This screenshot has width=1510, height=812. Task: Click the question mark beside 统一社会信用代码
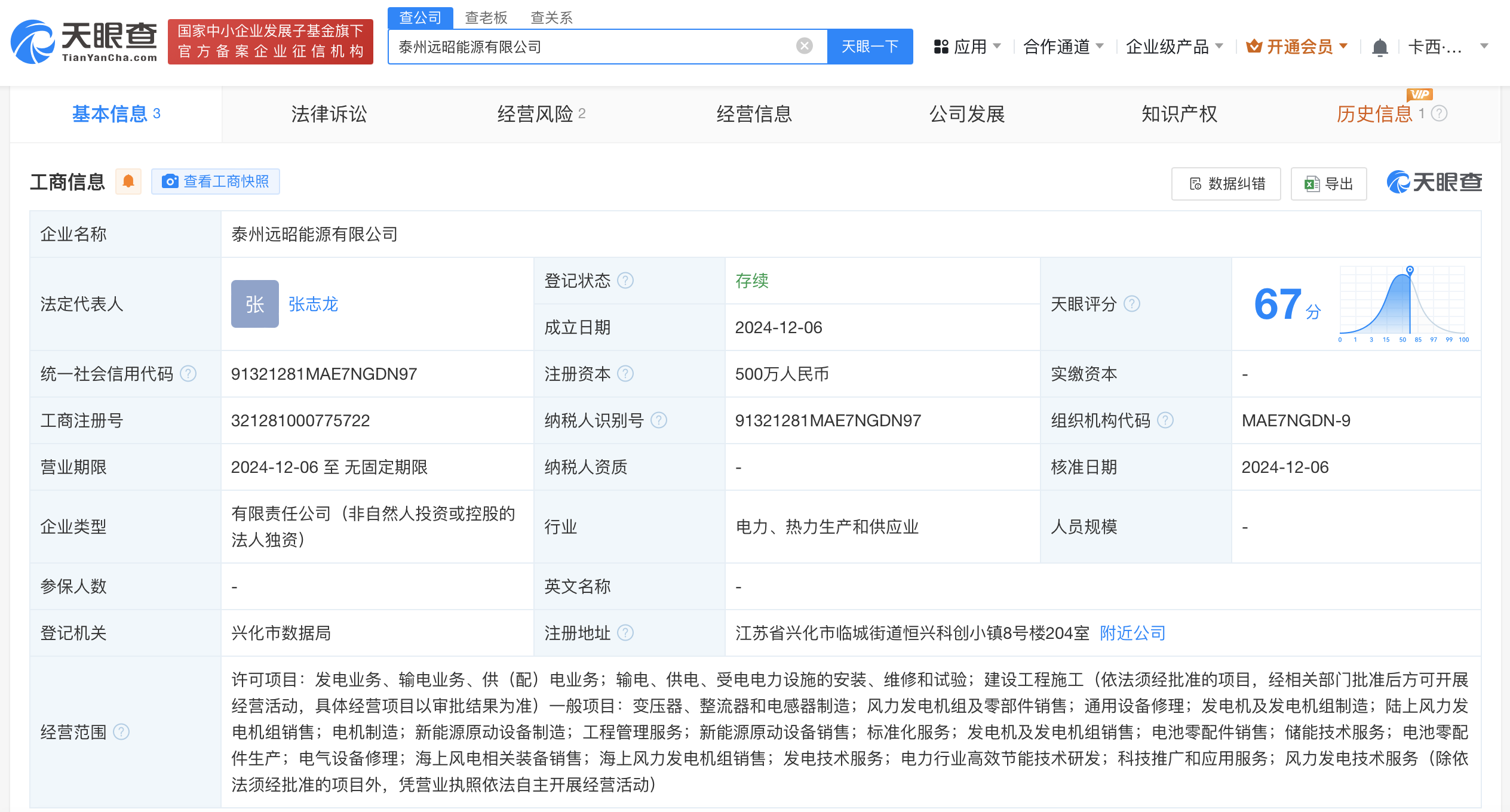(x=188, y=374)
